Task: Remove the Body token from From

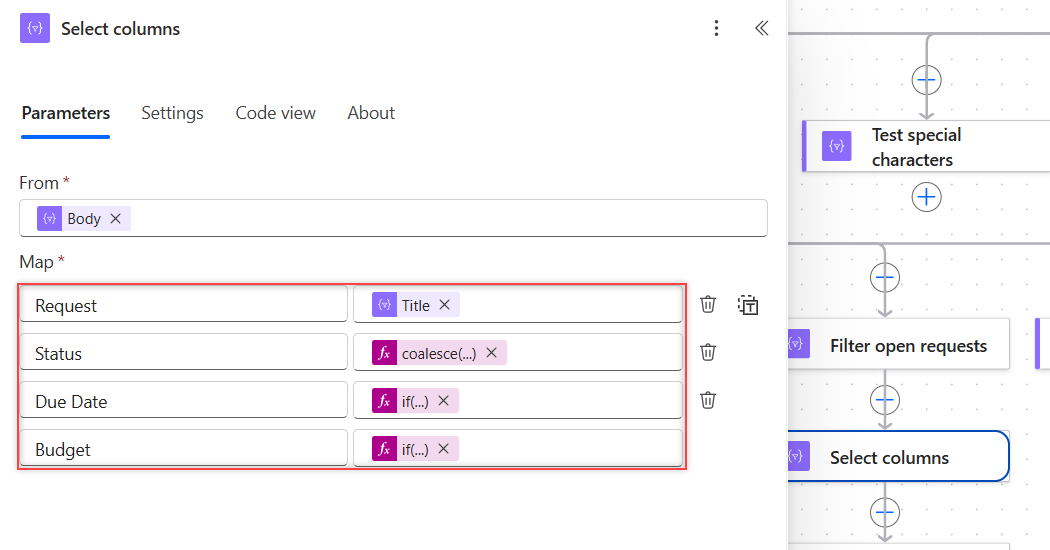Action: pos(115,218)
